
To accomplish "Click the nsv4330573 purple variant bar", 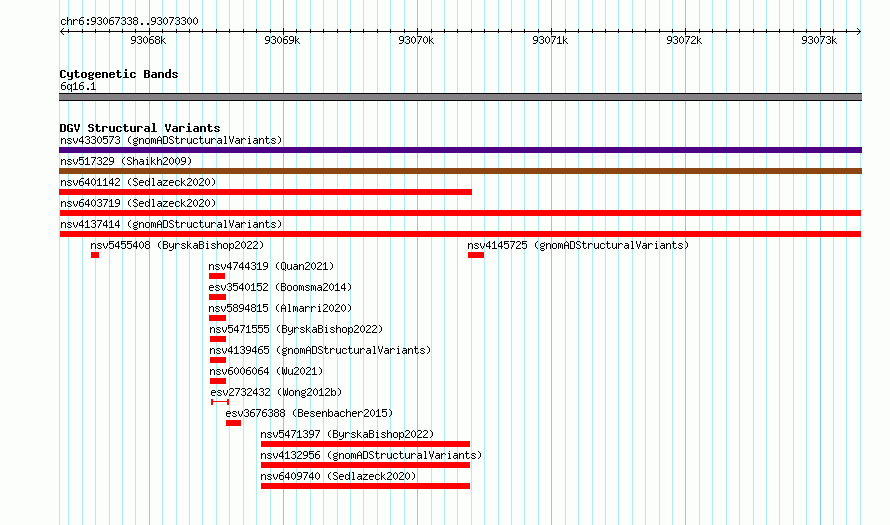I will click(460, 150).
